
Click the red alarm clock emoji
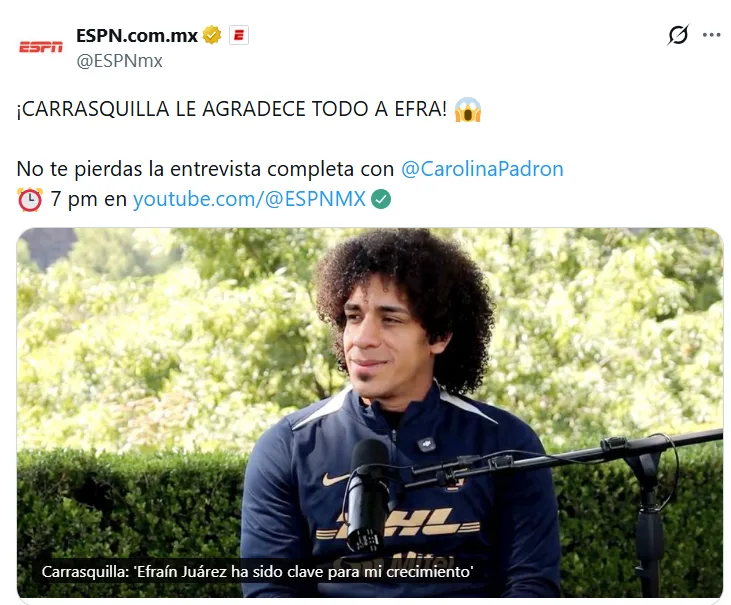coord(30,199)
